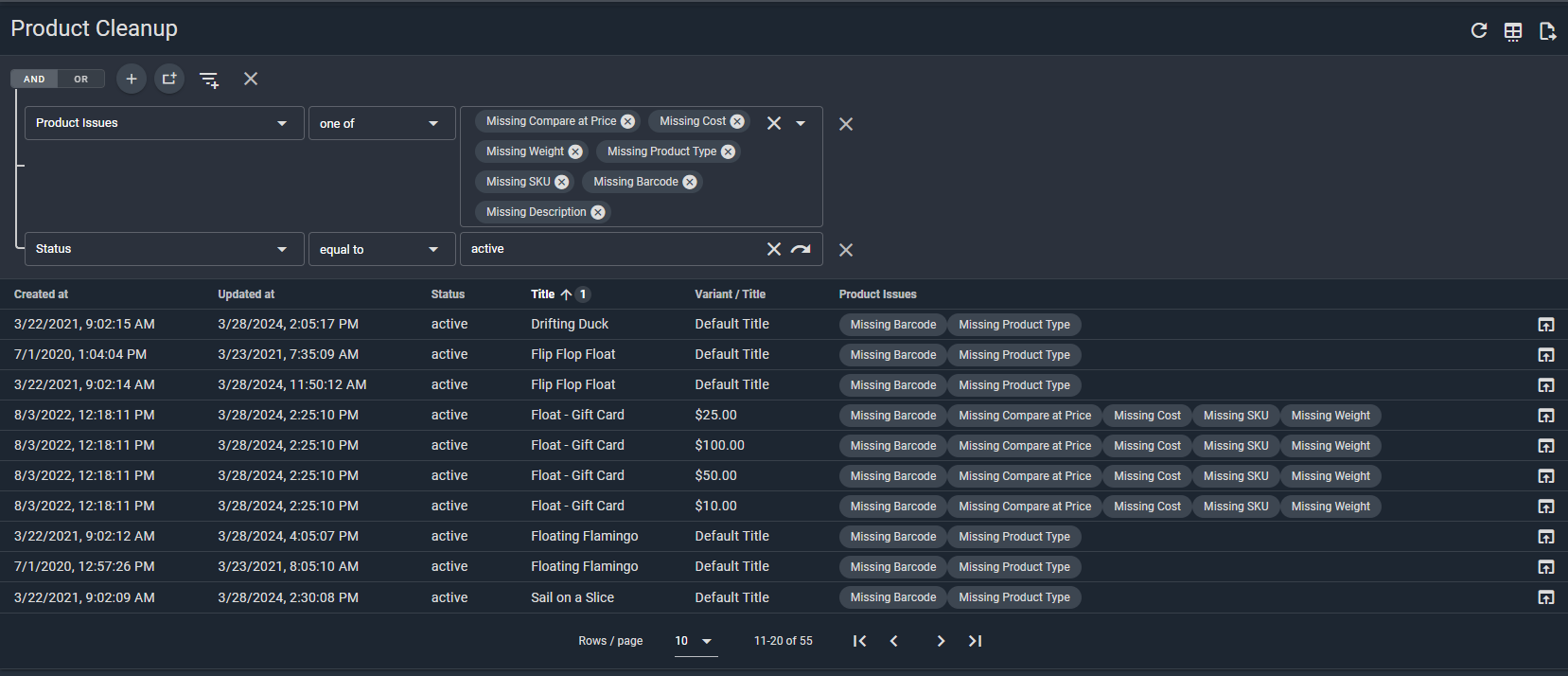1568x676 pixels.
Task: Sort by the Title column header
Action: click(543, 294)
